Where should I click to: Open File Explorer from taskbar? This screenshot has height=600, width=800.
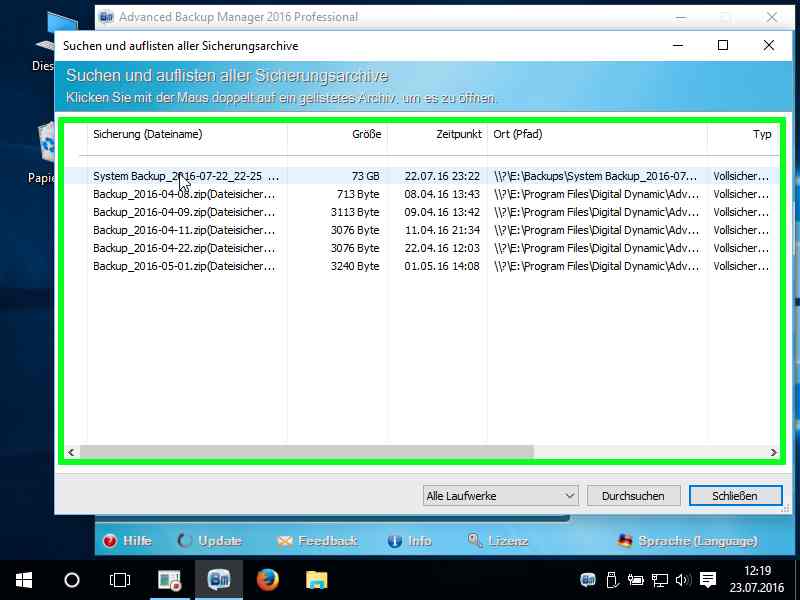point(316,580)
